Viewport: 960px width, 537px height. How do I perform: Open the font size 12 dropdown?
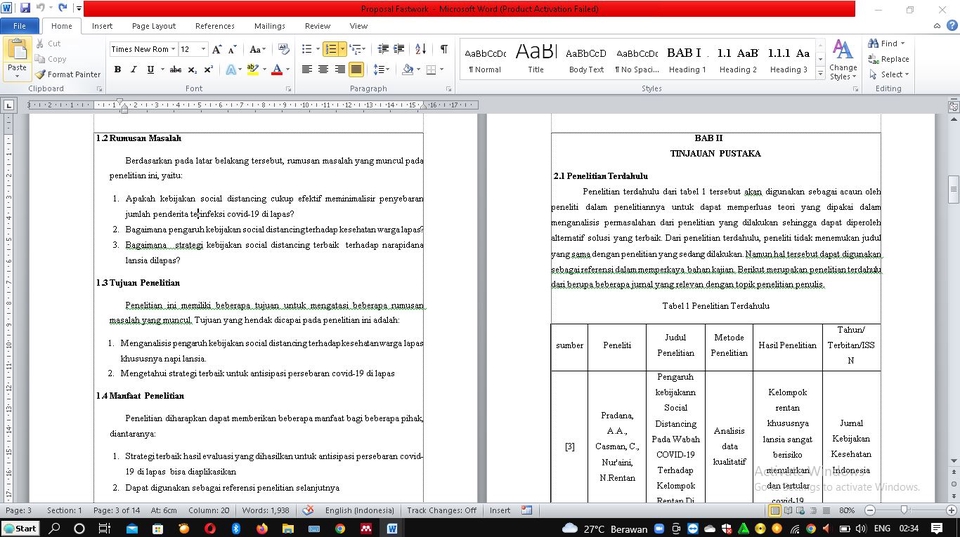tap(203, 49)
